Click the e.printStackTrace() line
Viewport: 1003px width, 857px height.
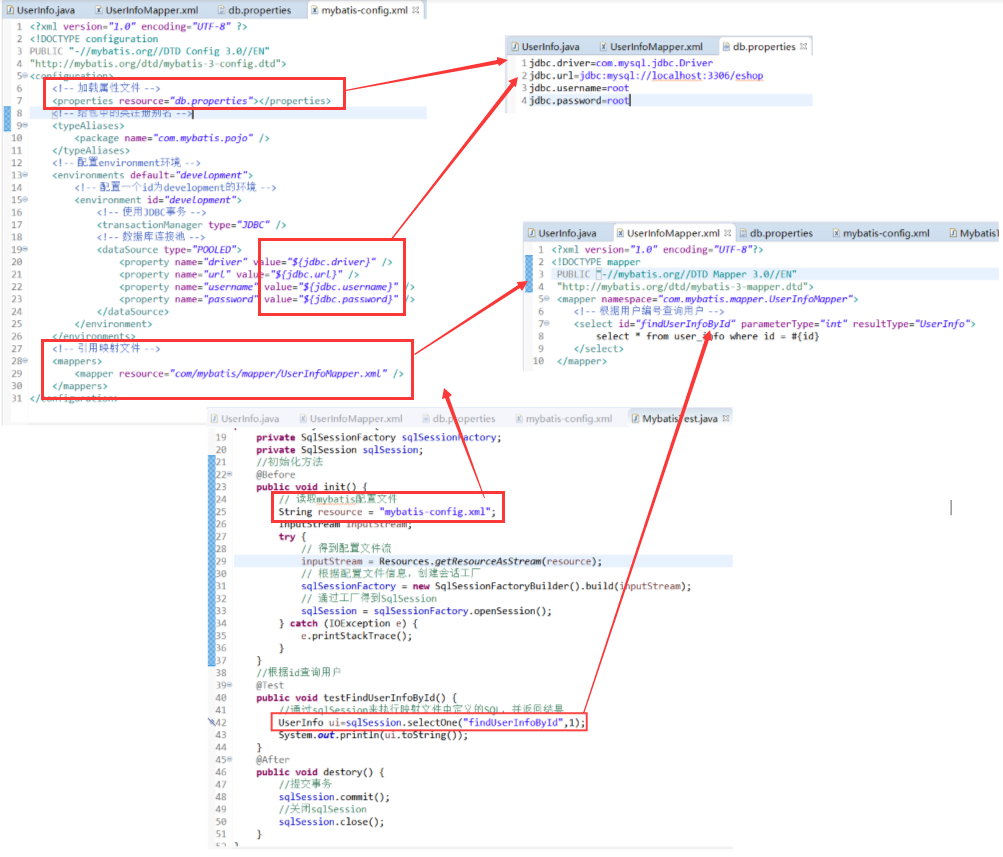[x=356, y=636]
